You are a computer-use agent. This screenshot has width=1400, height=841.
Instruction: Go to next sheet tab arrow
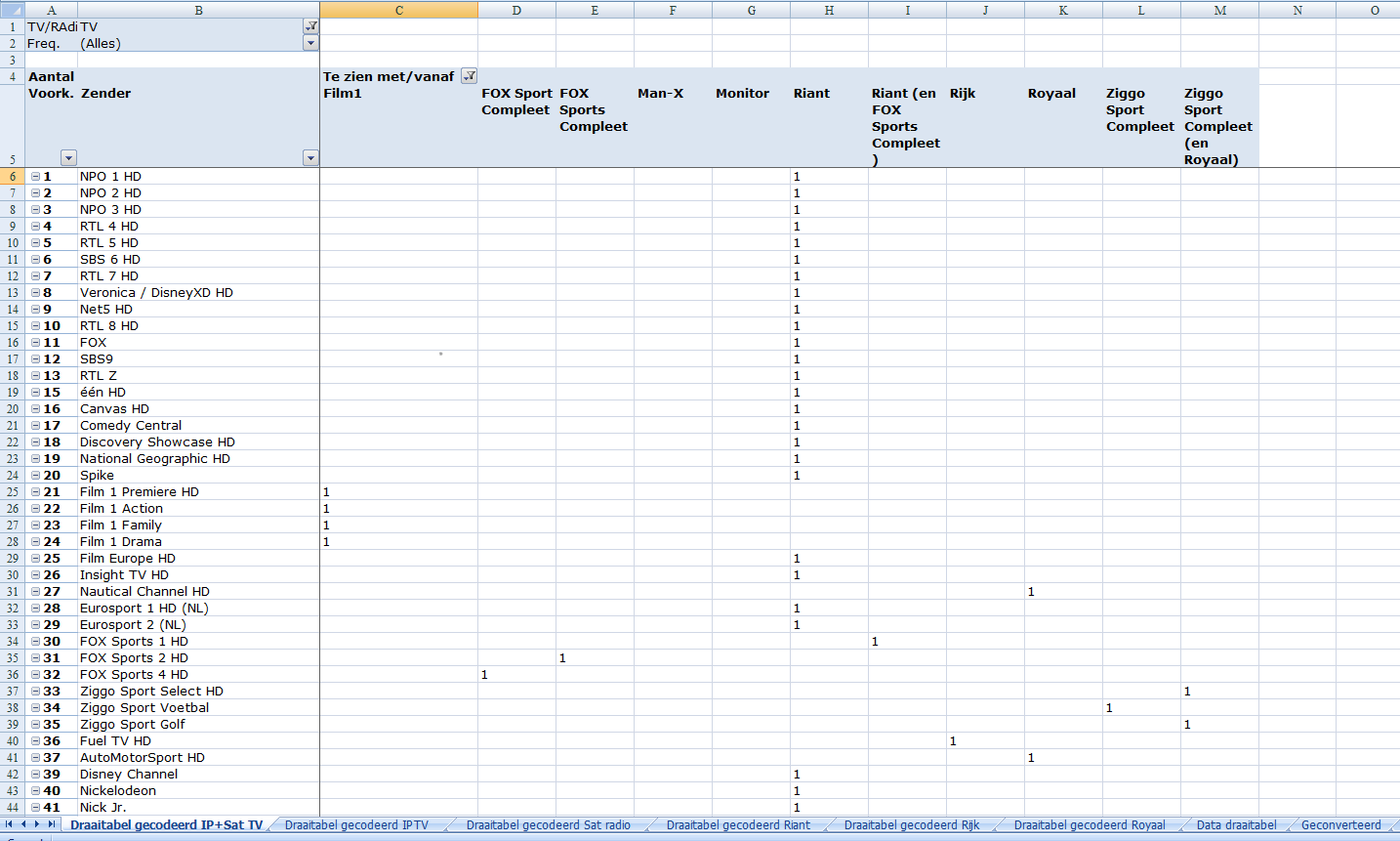click(38, 824)
